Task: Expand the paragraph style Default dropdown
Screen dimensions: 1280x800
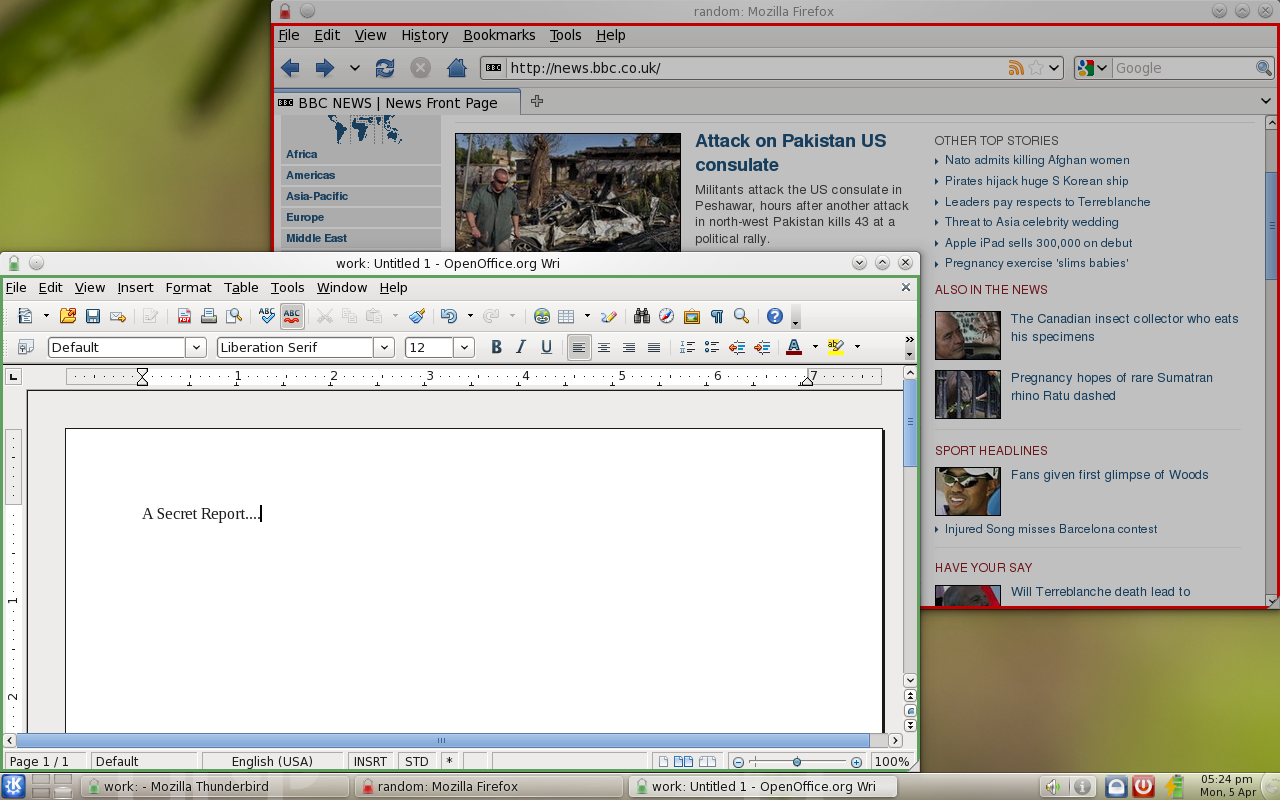Action: click(196, 347)
